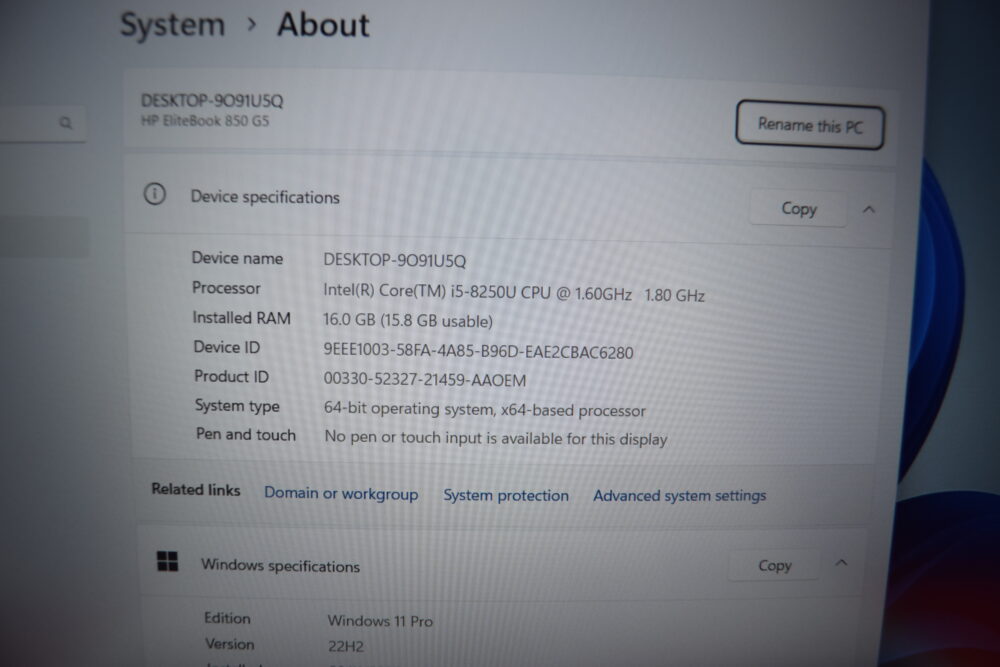This screenshot has width=1000, height=667.
Task: Click the Processor row label
Action: pyautogui.click(x=226, y=288)
